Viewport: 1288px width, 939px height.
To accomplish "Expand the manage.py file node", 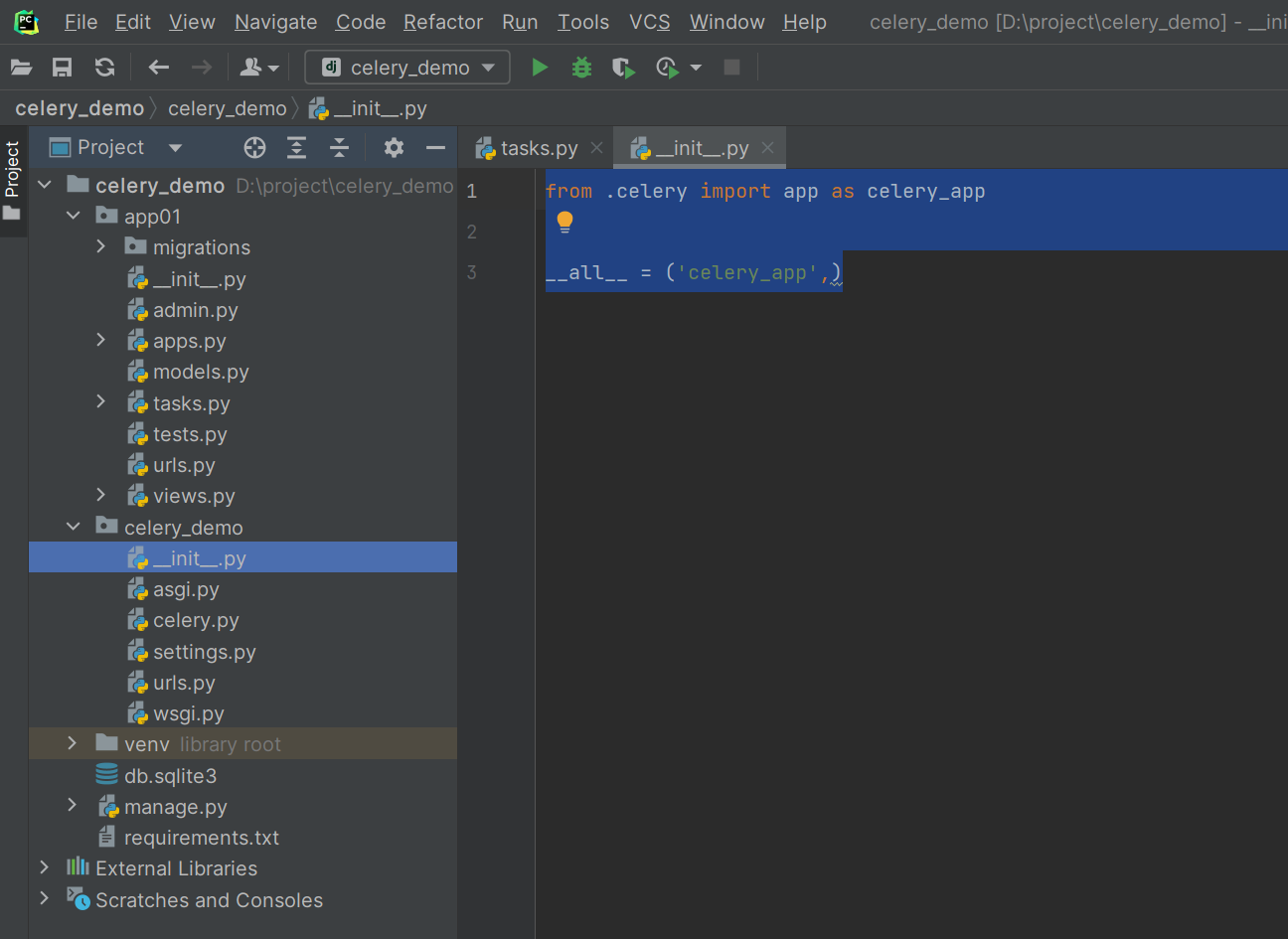I will click(72, 806).
